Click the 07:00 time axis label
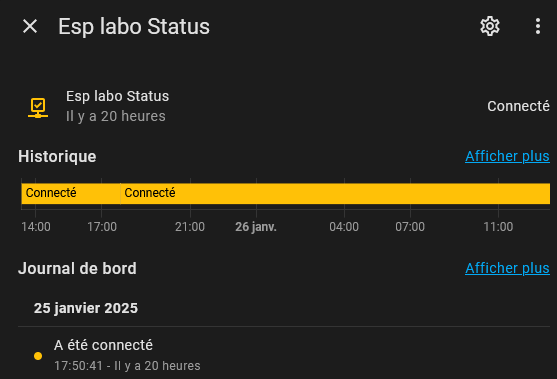 pos(410,227)
